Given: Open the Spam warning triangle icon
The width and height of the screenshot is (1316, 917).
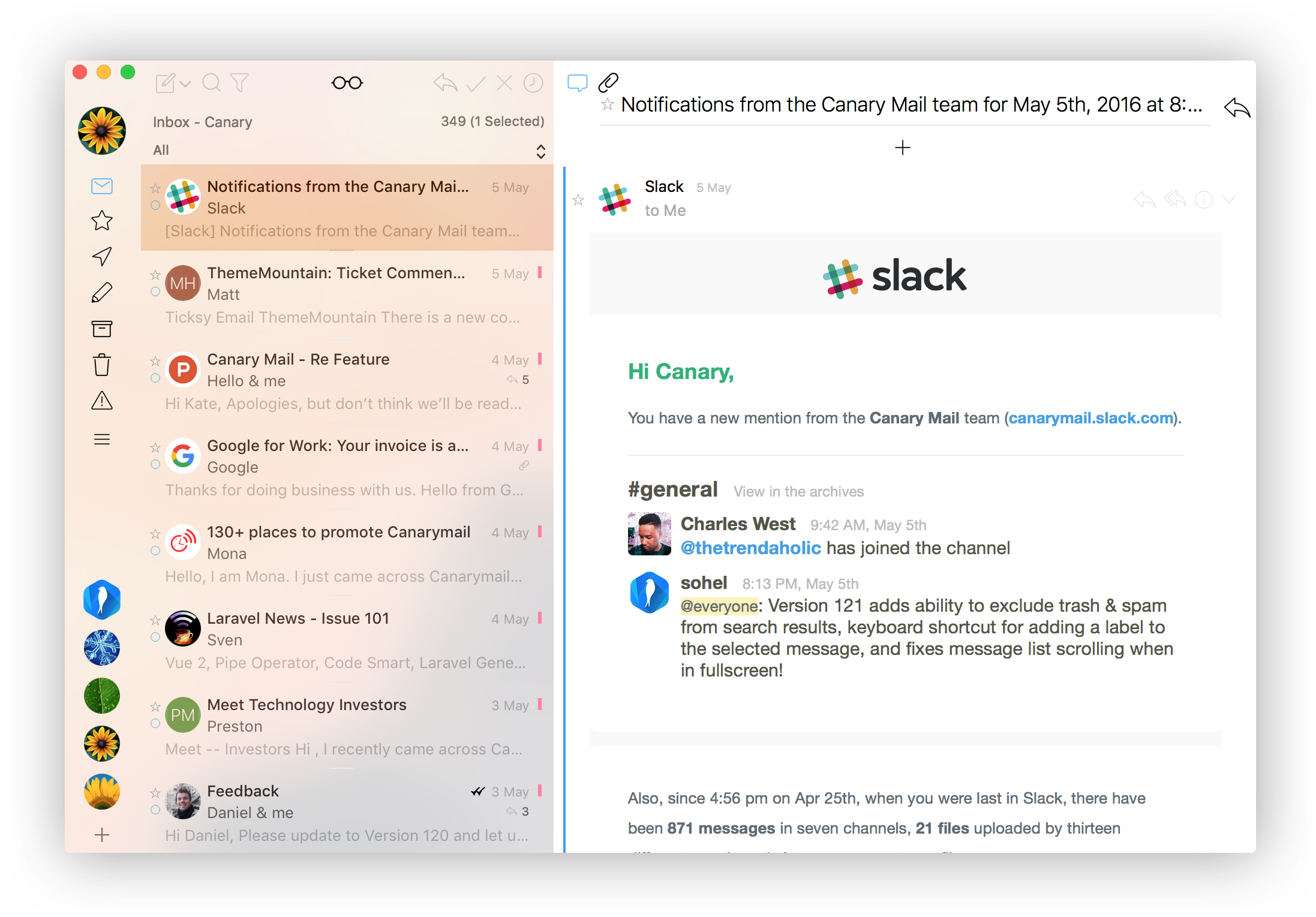Looking at the screenshot, I should click(x=102, y=401).
